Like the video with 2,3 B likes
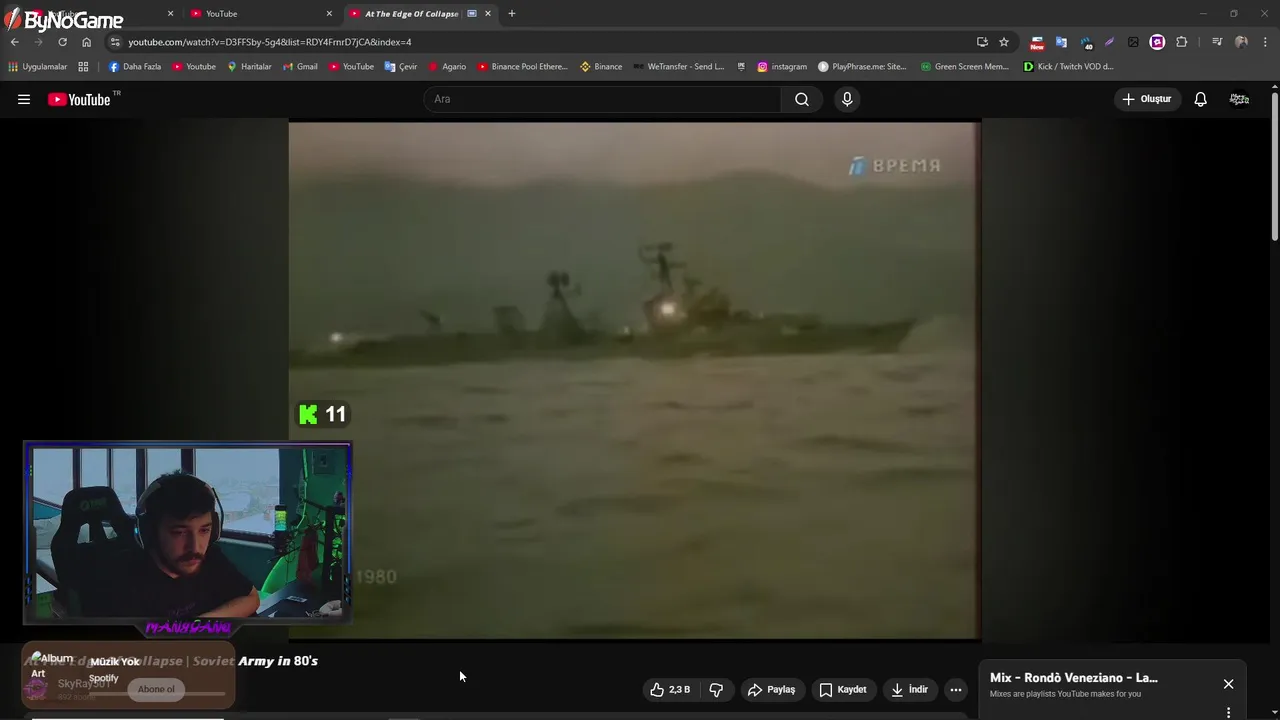 pyautogui.click(x=669, y=689)
